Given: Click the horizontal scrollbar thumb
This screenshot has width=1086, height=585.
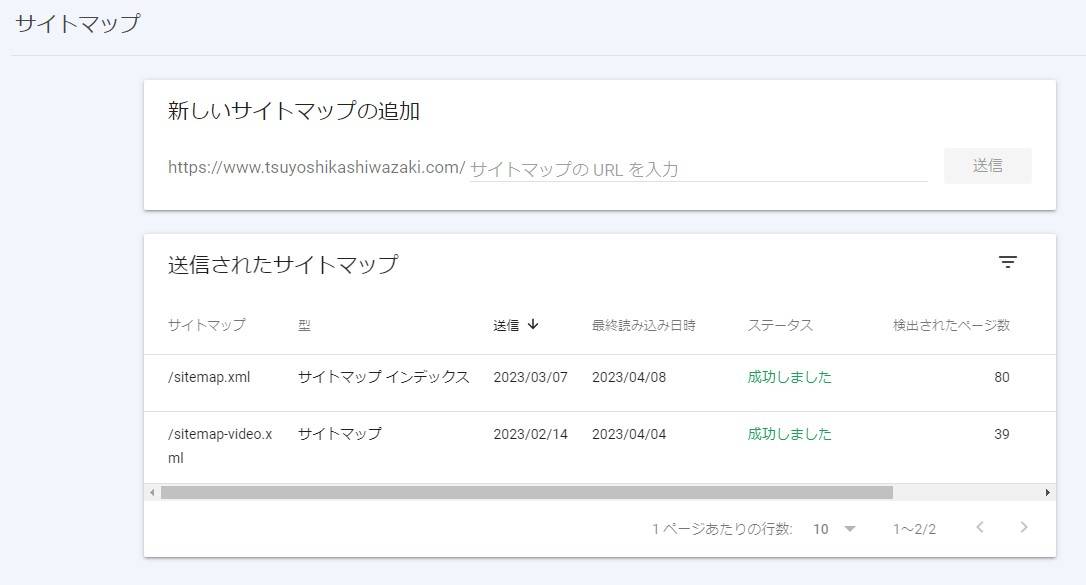Looking at the screenshot, I should point(526,493).
